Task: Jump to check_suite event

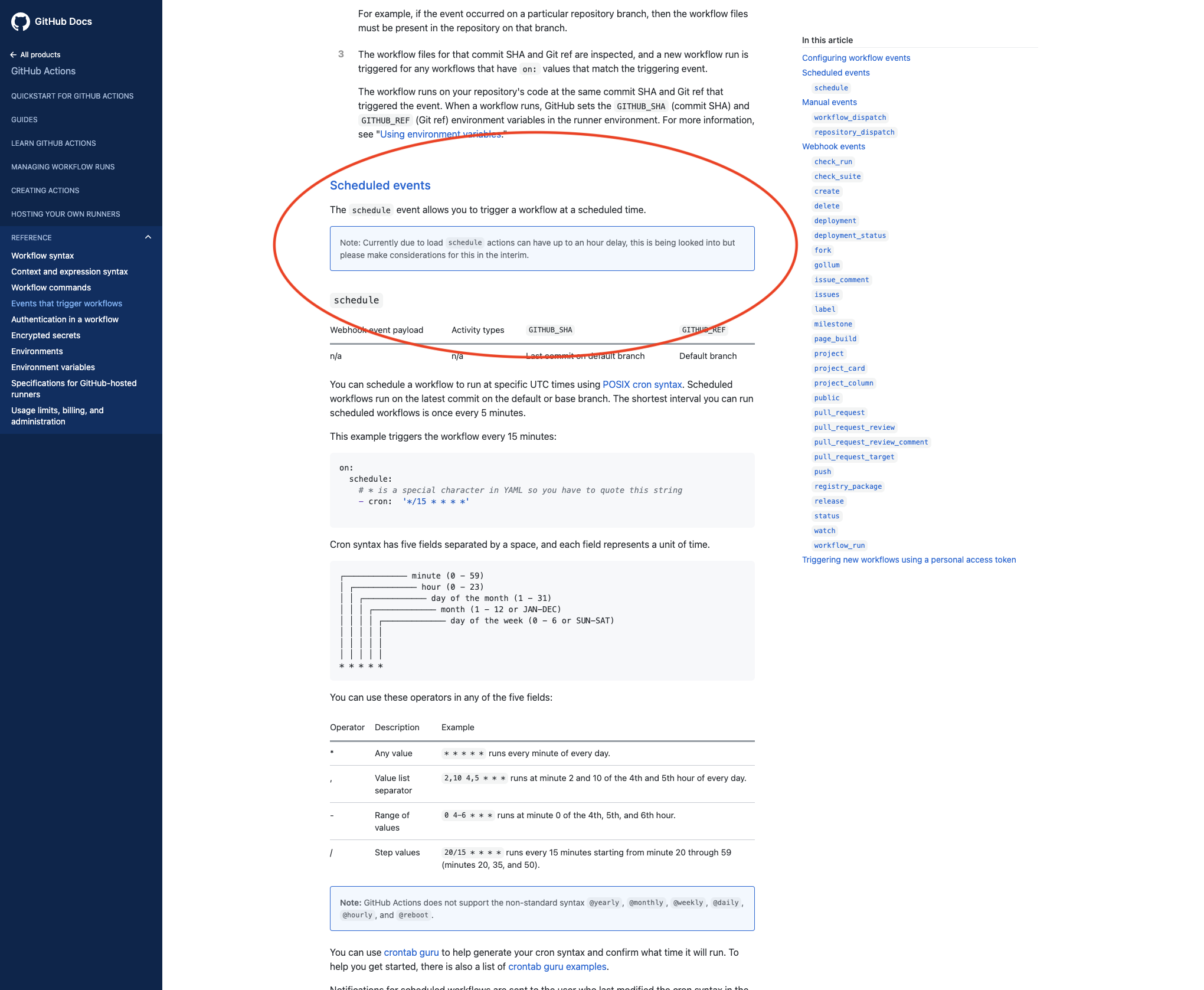Action: point(837,177)
